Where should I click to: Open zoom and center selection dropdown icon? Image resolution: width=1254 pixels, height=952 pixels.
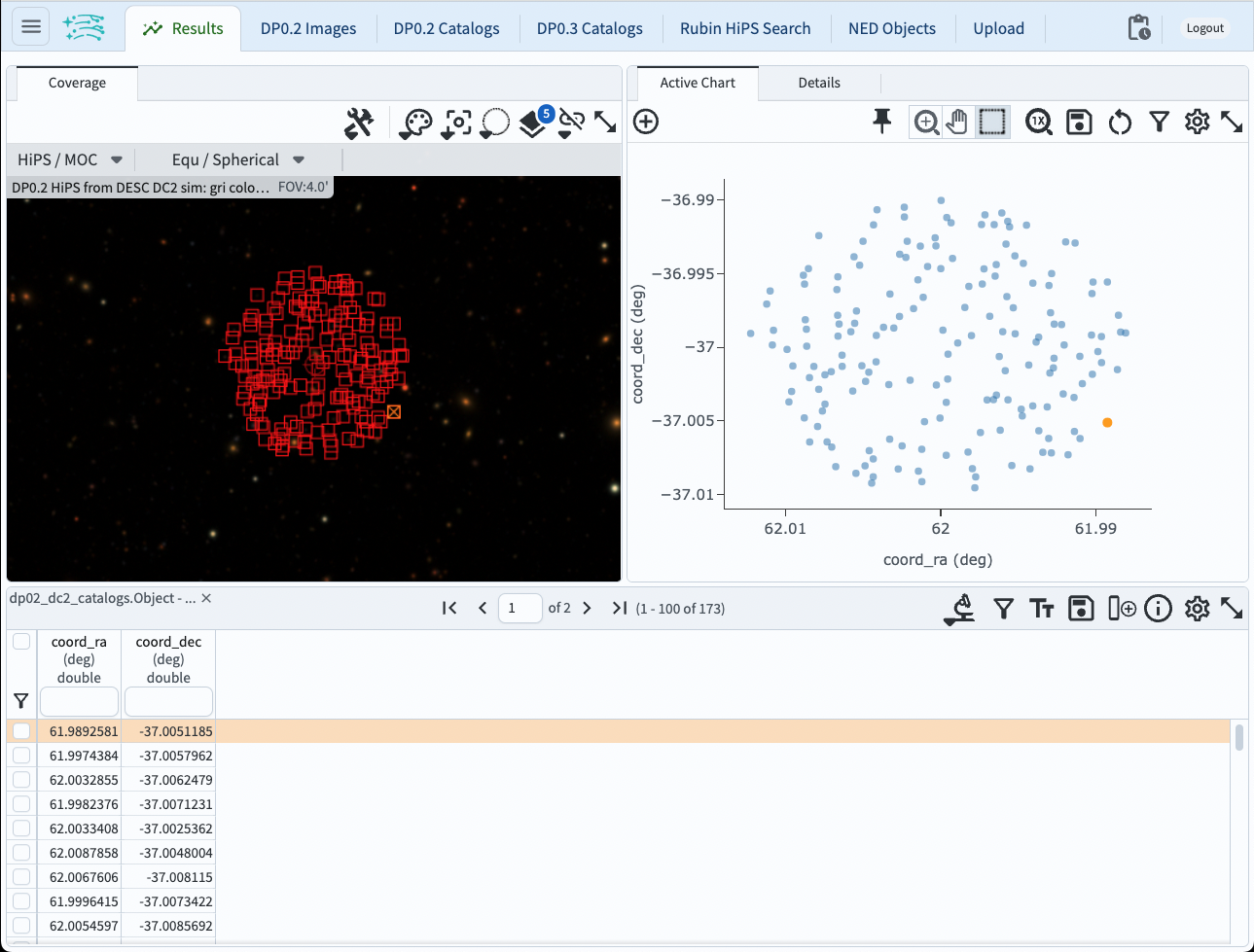(456, 123)
